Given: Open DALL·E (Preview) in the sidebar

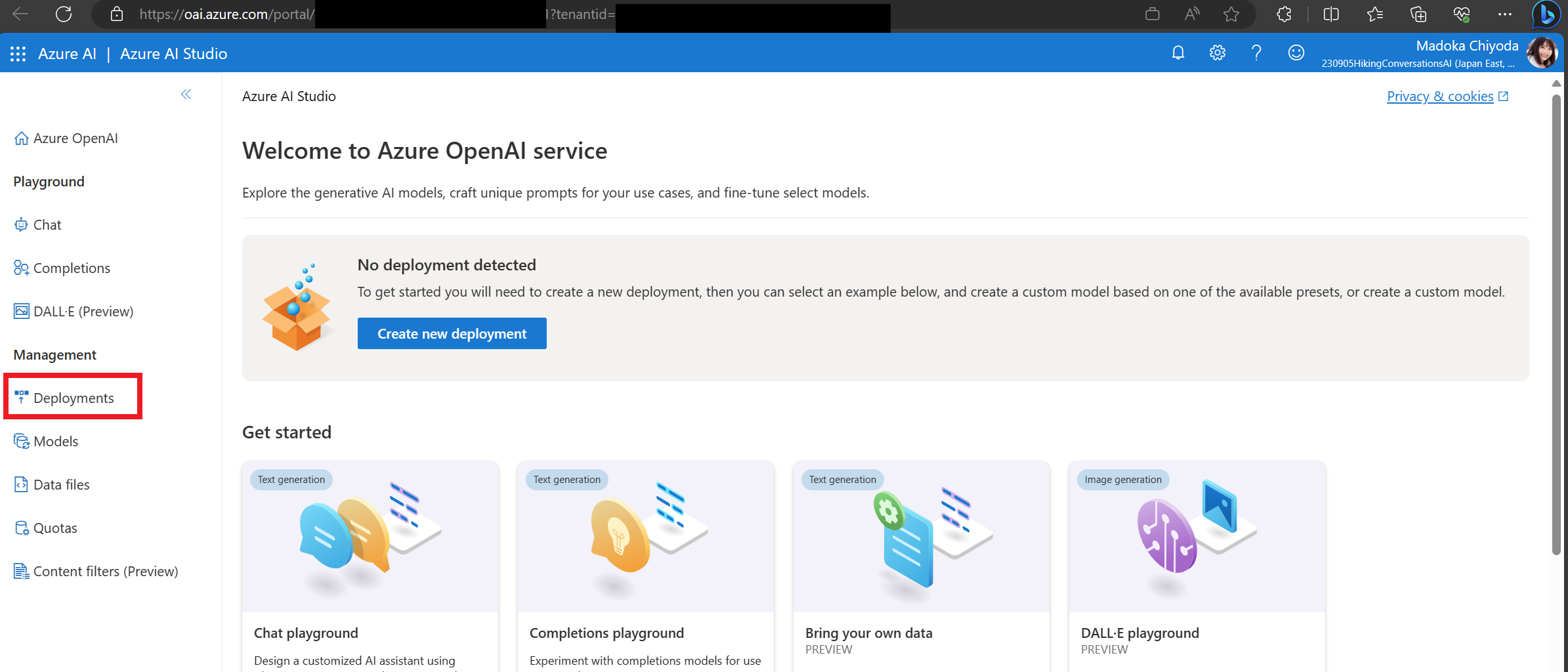Looking at the screenshot, I should (x=83, y=311).
